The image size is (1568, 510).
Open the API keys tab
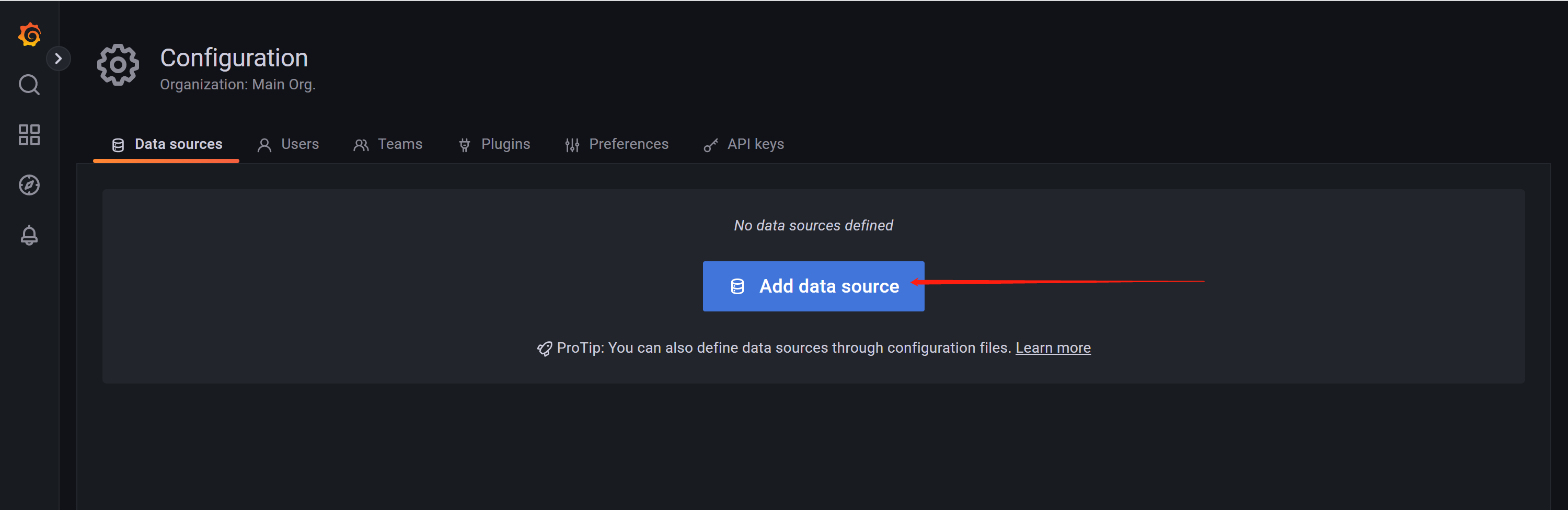coord(744,144)
